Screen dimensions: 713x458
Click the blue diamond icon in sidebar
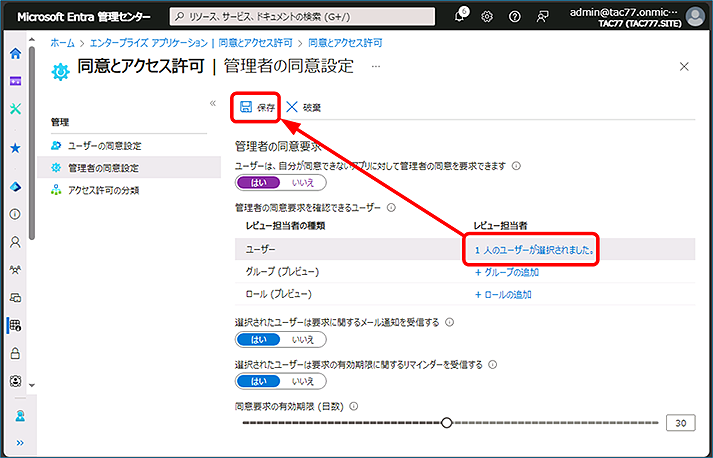(15, 187)
